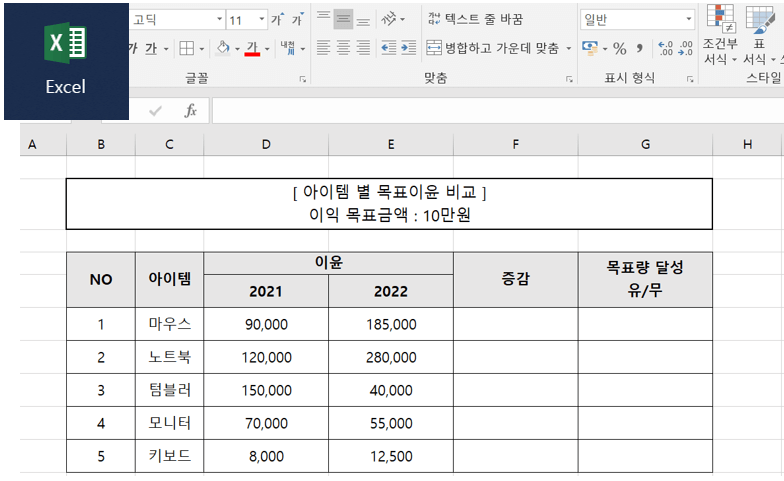Expand the border options dropdown arrow
Viewport: 784px width, 481px height.
(202, 49)
